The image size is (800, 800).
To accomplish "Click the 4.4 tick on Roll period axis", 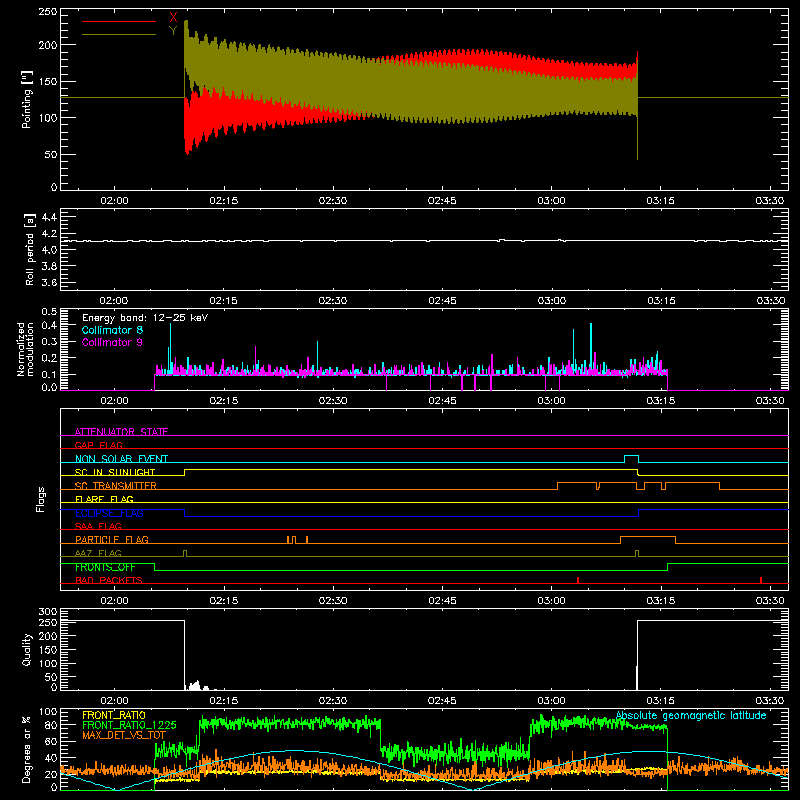I will point(48,217).
